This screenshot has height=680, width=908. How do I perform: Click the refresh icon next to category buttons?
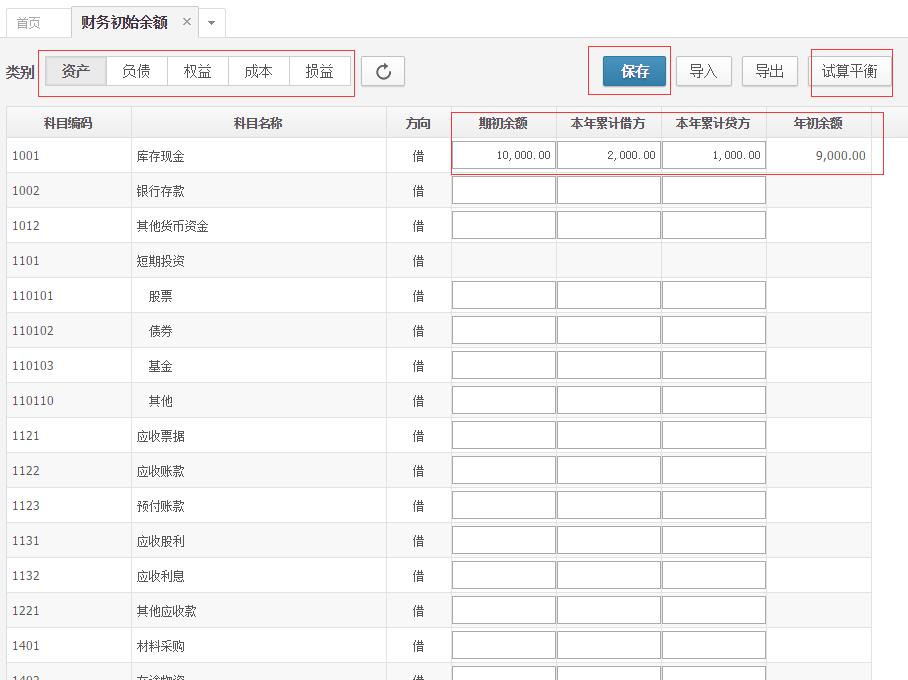click(x=383, y=72)
